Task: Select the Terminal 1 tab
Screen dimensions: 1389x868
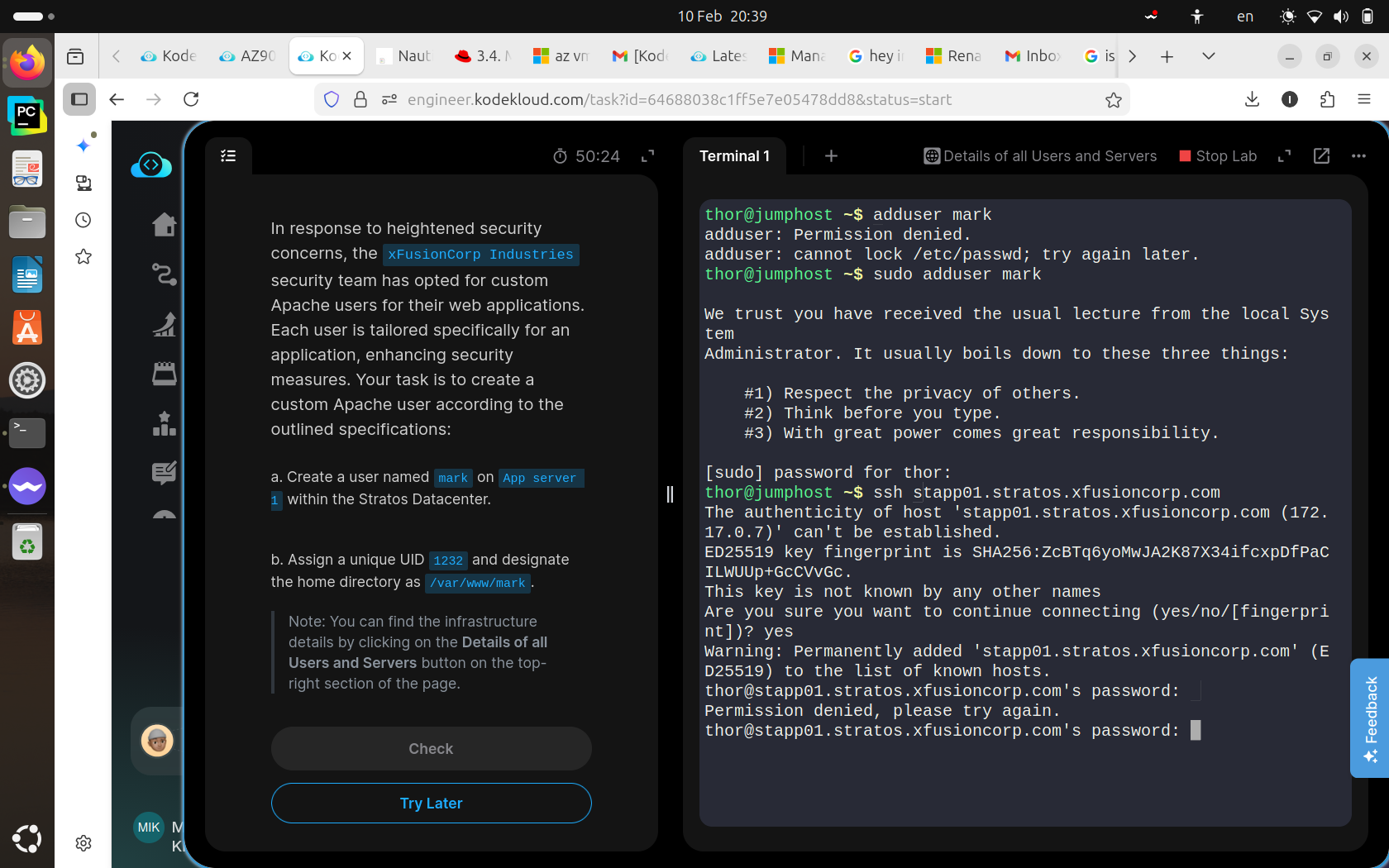Action: 734,156
